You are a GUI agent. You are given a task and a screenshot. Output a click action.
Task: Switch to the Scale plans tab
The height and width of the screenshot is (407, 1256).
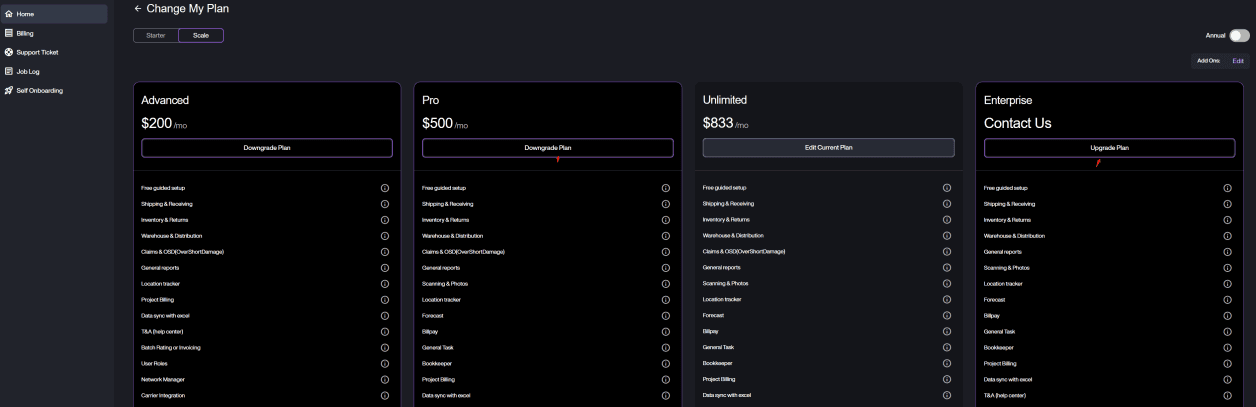(x=201, y=35)
